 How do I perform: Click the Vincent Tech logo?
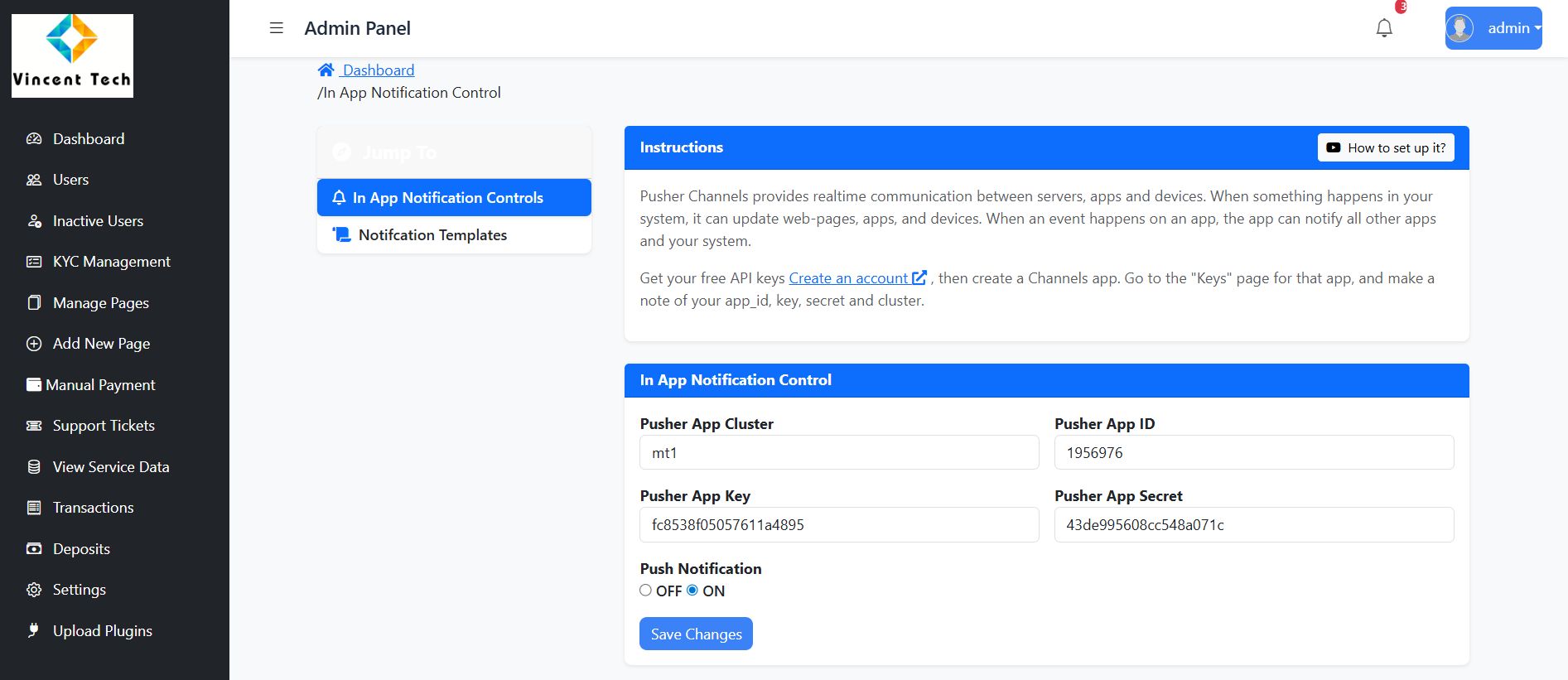pos(72,55)
